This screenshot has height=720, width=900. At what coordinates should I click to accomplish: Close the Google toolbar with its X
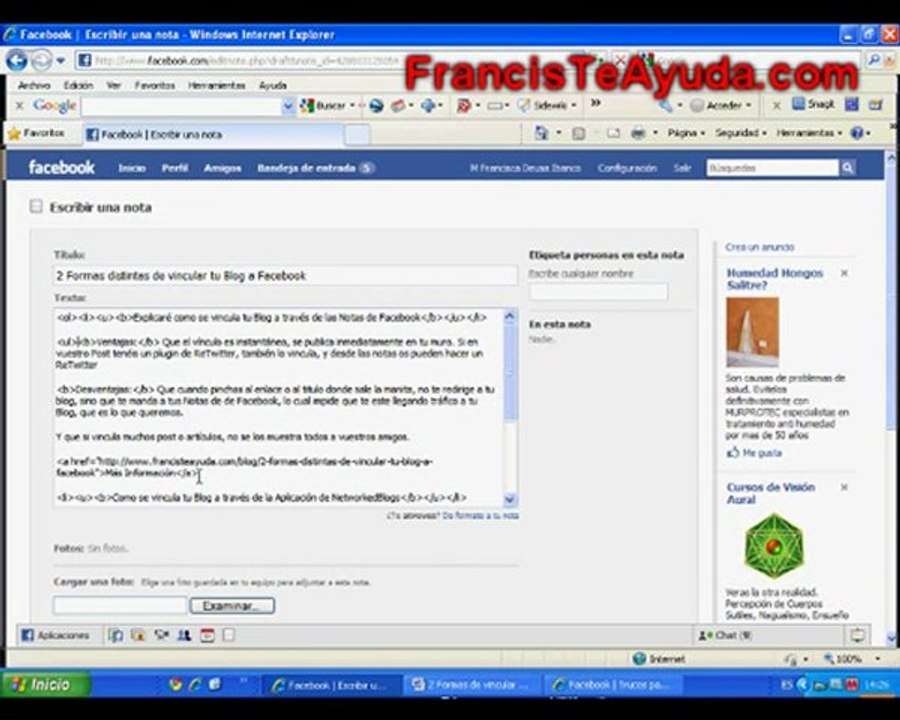tap(20, 106)
